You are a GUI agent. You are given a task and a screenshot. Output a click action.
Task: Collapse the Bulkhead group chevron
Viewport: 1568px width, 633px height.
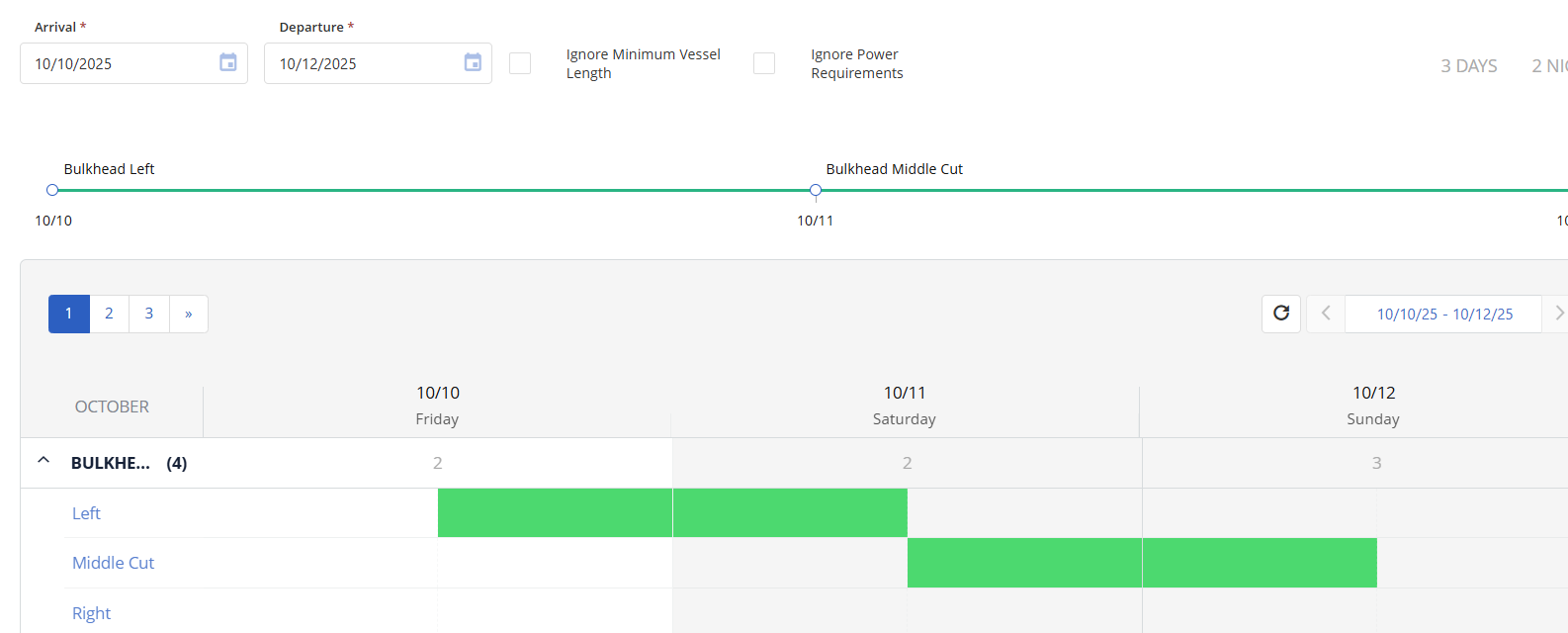(x=44, y=461)
